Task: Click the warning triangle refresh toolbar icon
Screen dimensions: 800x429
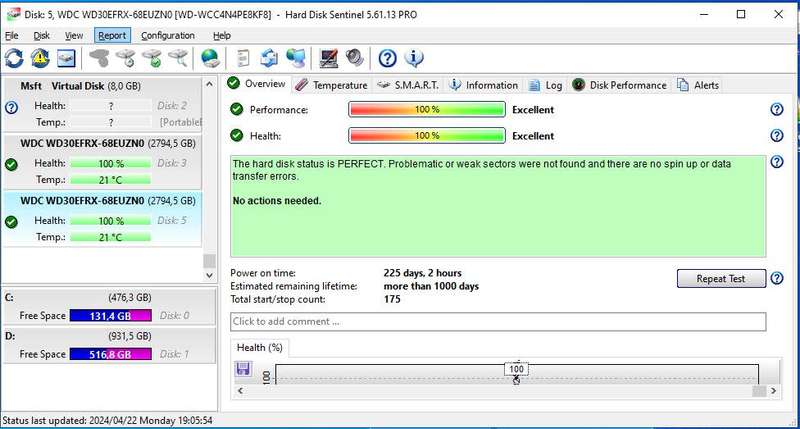Action: 40,58
